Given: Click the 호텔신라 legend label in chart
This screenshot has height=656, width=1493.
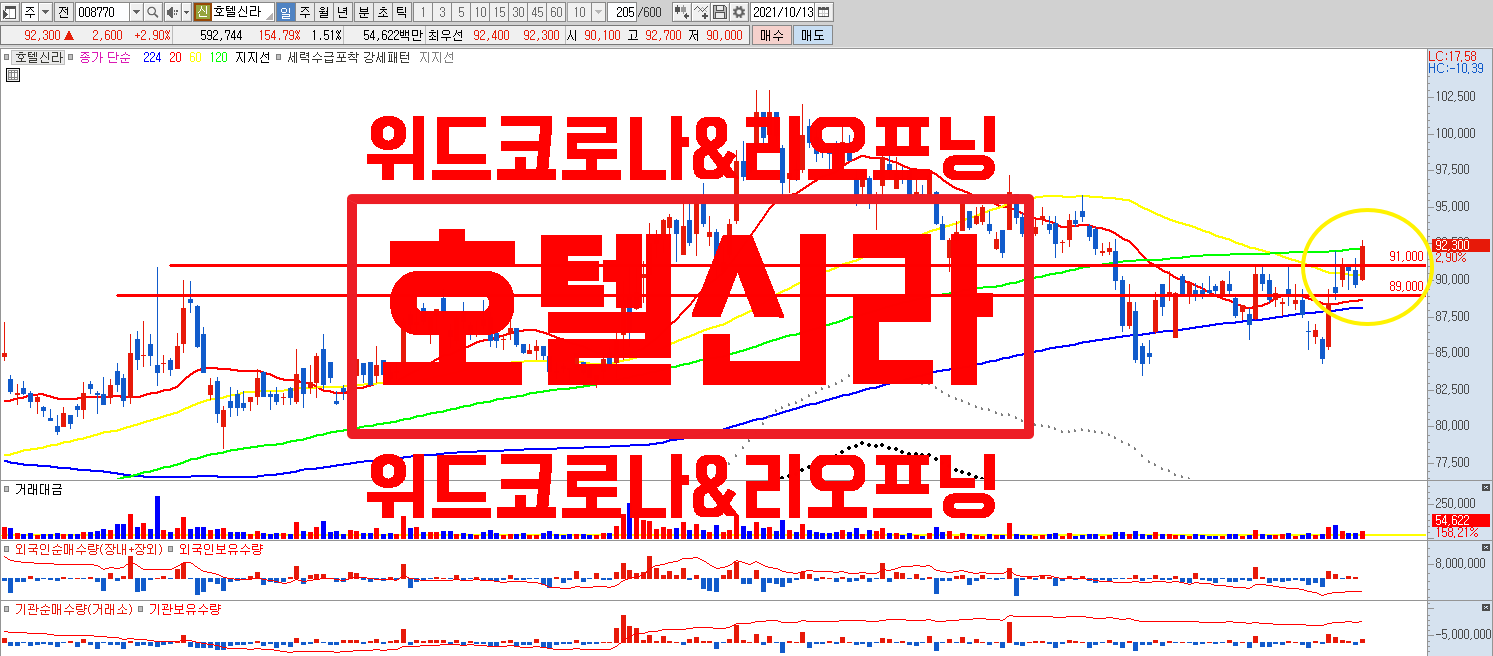Looking at the screenshot, I should [x=38, y=57].
